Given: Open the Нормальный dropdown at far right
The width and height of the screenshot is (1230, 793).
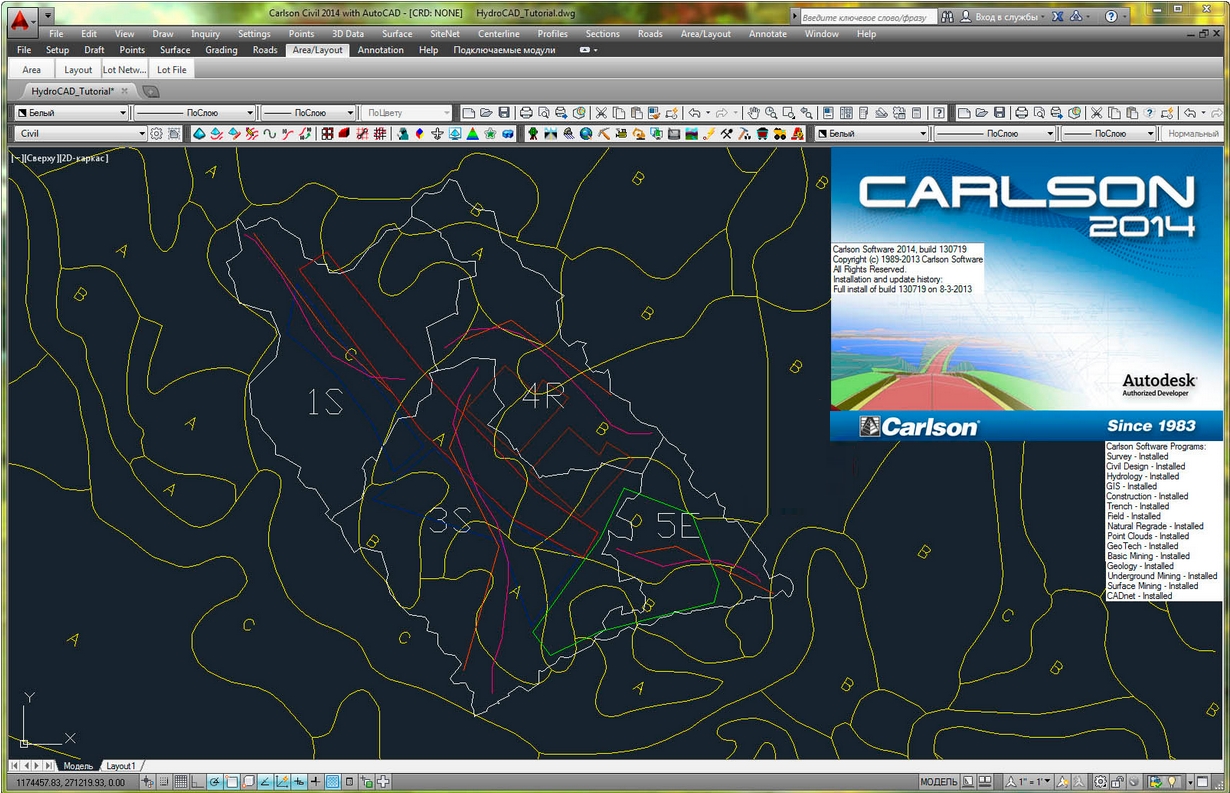Looking at the screenshot, I should click(1193, 133).
